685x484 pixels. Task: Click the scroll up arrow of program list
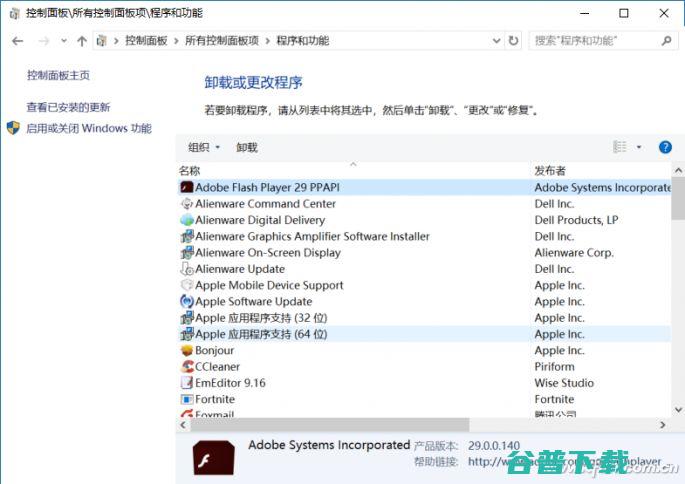pyautogui.click(x=678, y=170)
